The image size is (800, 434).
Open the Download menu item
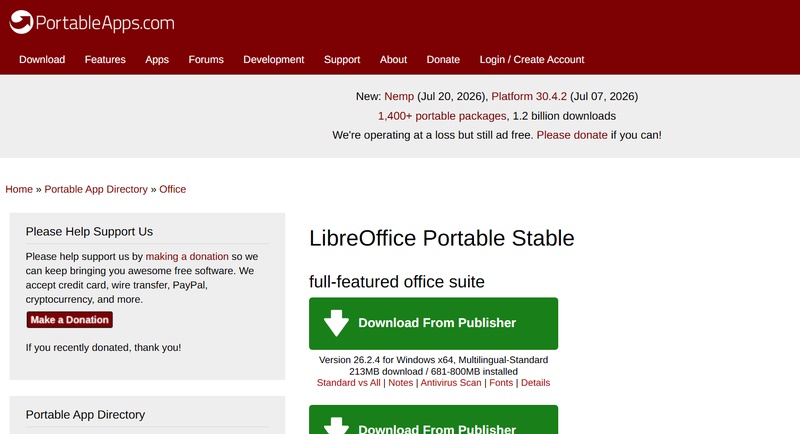tap(42, 60)
